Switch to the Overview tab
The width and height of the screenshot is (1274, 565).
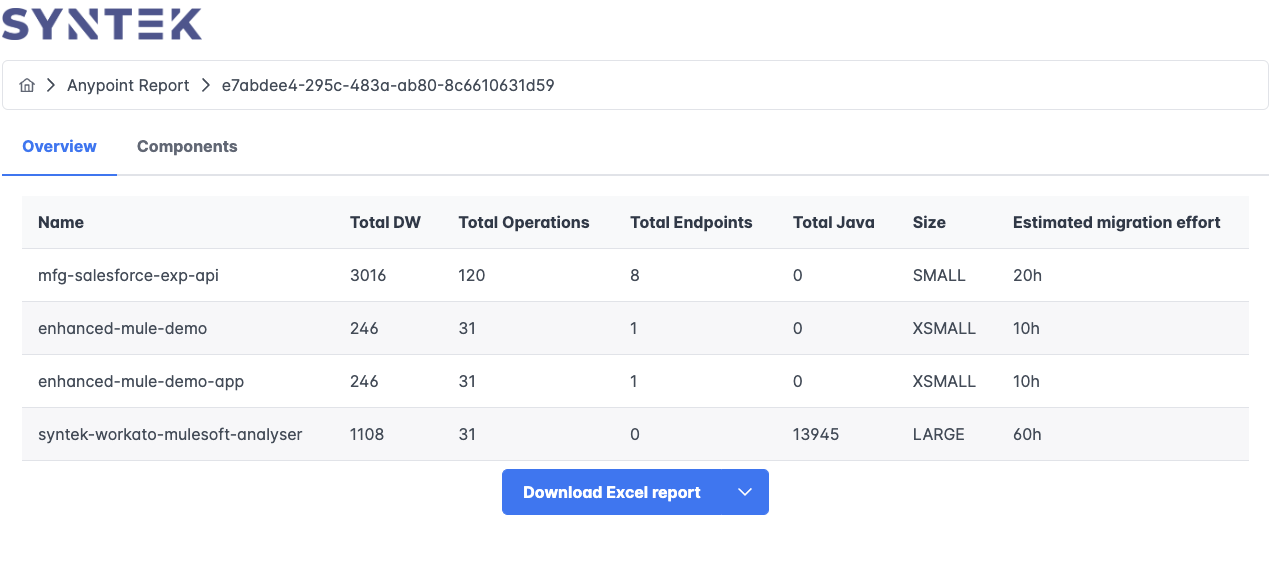pyautogui.click(x=59, y=146)
